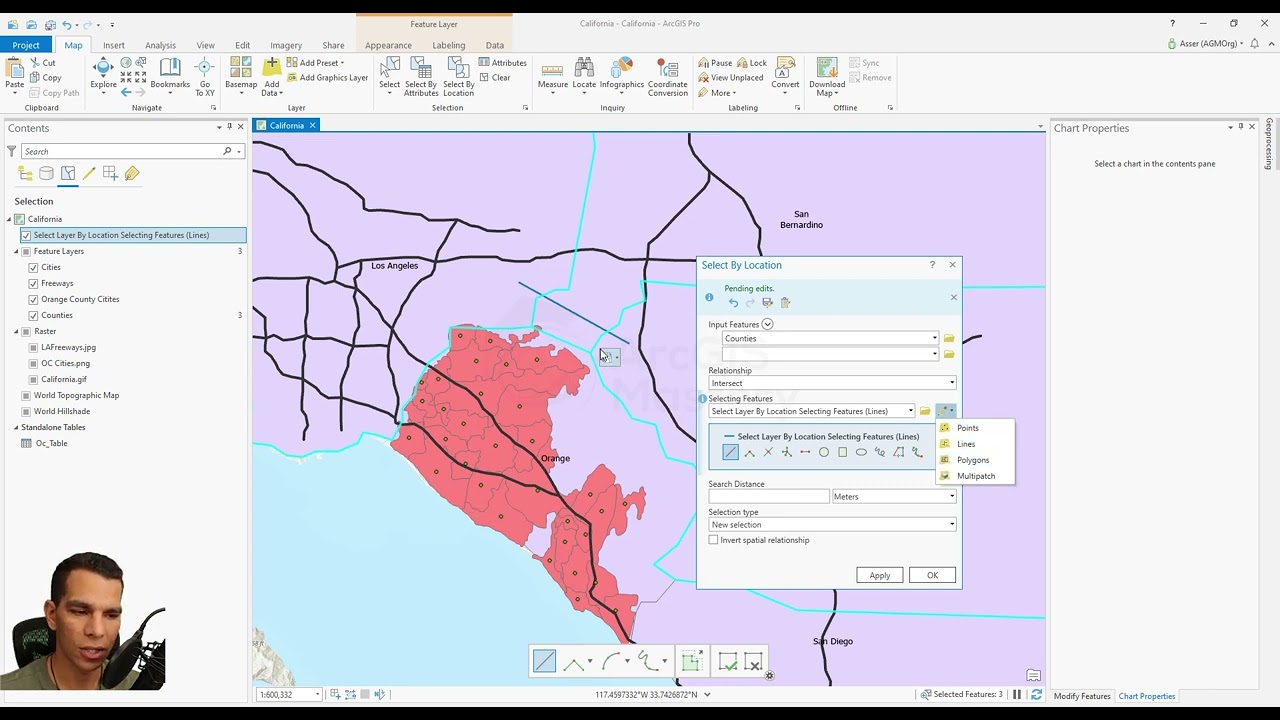1280x720 pixels.
Task: Choose Polygons from the feature type menu
Action: (x=973, y=460)
